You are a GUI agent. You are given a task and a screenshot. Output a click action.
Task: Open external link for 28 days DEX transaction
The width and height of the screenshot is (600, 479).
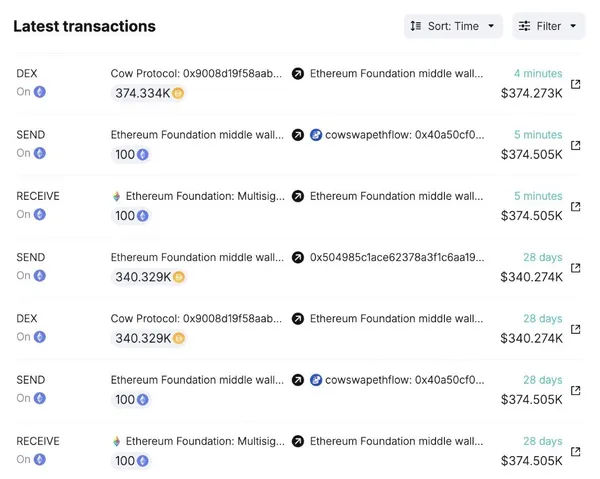coord(575,329)
